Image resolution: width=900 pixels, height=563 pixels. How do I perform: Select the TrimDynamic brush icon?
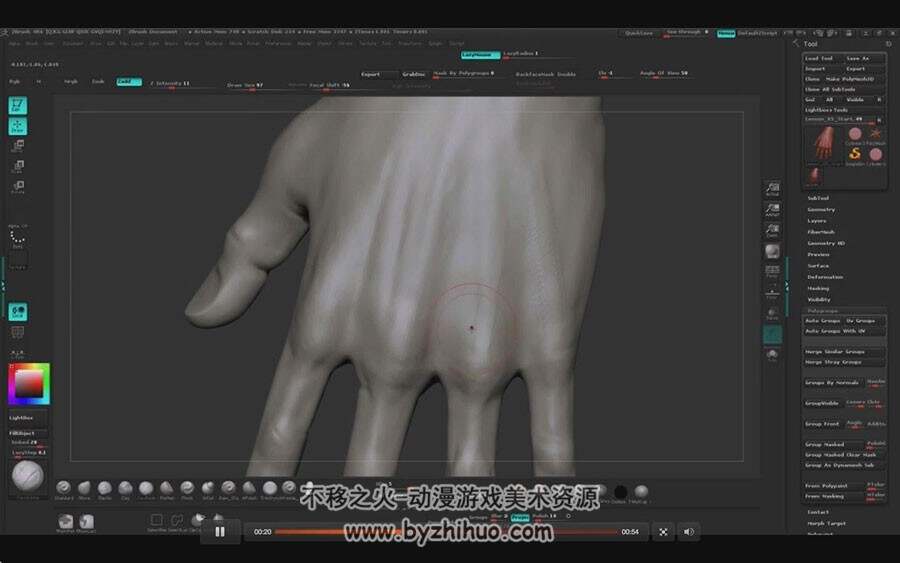(x=270, y=488)
